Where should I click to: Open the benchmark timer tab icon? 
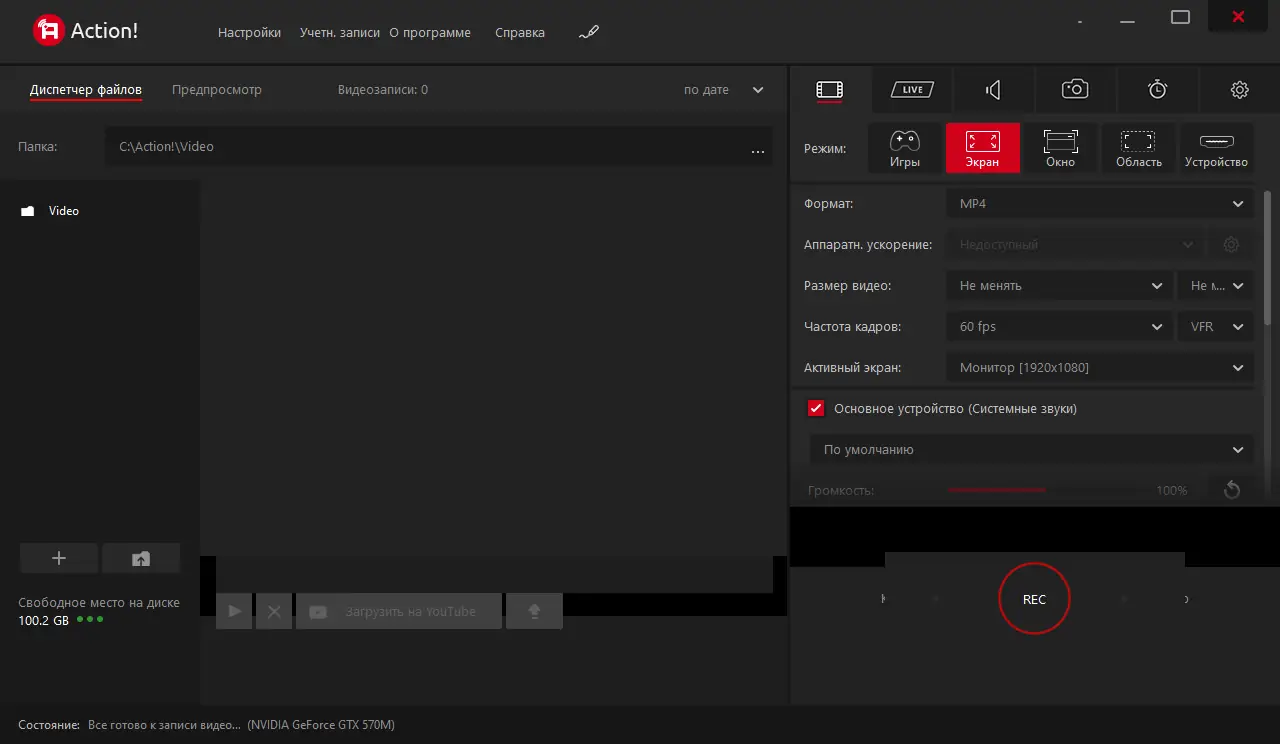click(x=1157, y=90)
